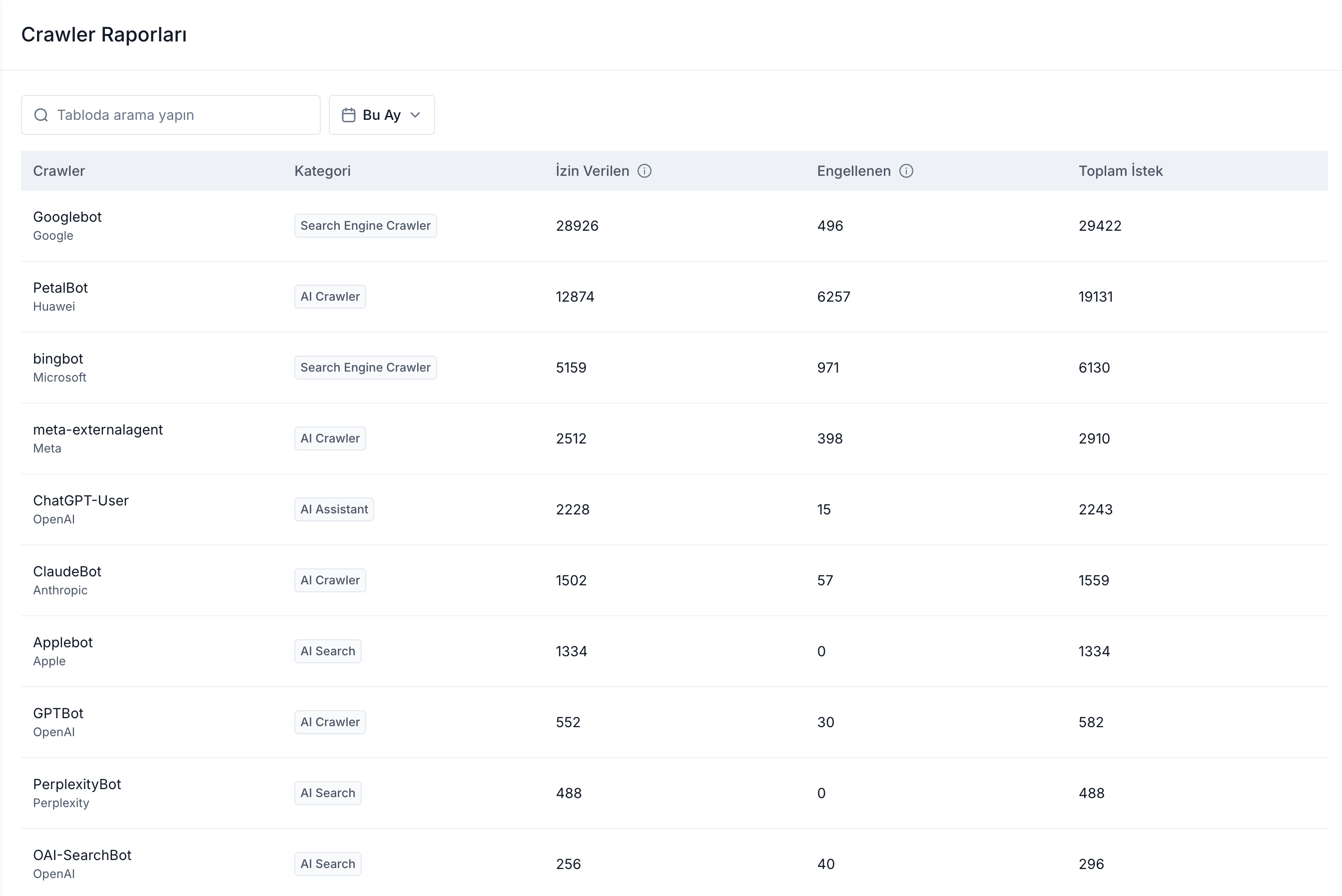The width and height of the screenshot is (1342, 896).
Task: Click the Kategori column header
Action: pyautogui.click(x=322, y=171)
